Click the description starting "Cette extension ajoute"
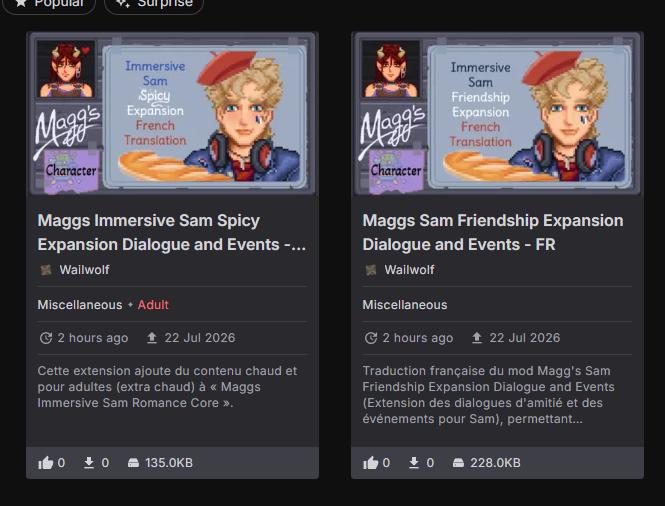The image size is (665, 506). [167, 387]
